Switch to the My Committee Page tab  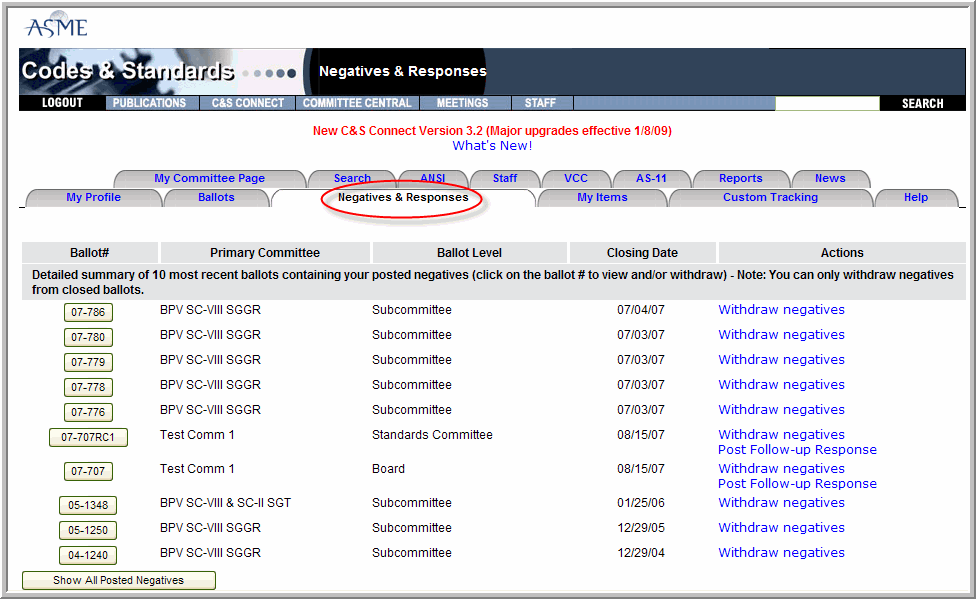(210, 178)
